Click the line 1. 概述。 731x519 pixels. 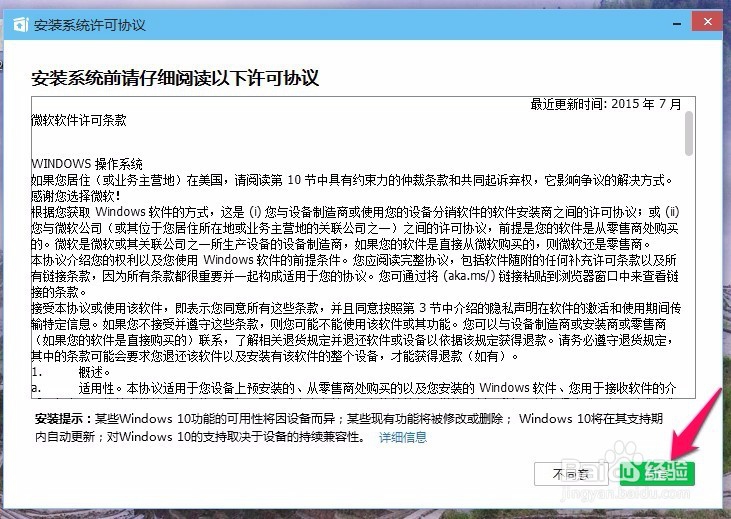coord(71,372)
